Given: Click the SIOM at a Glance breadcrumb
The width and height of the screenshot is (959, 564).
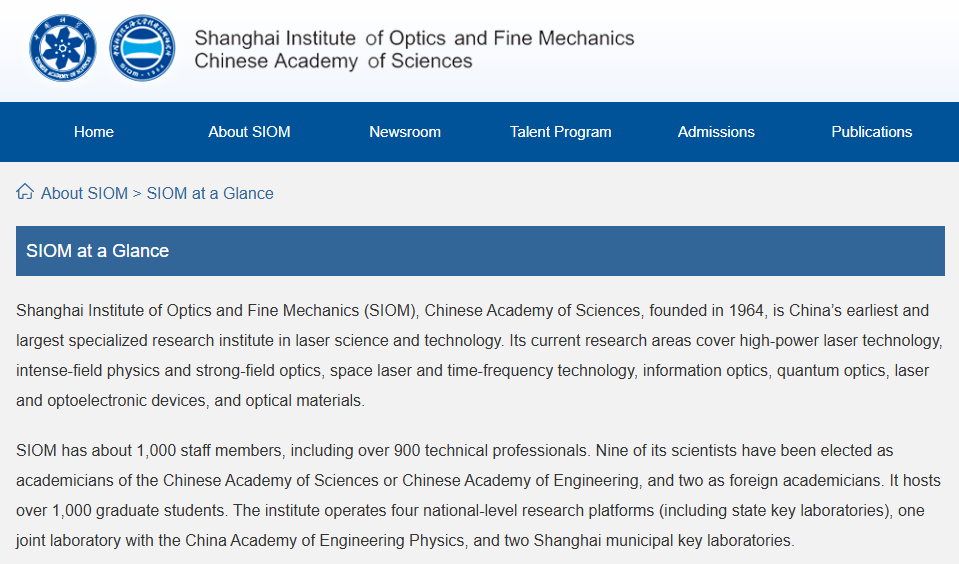Looking at the screenshot, I should [x=210, y=193].
